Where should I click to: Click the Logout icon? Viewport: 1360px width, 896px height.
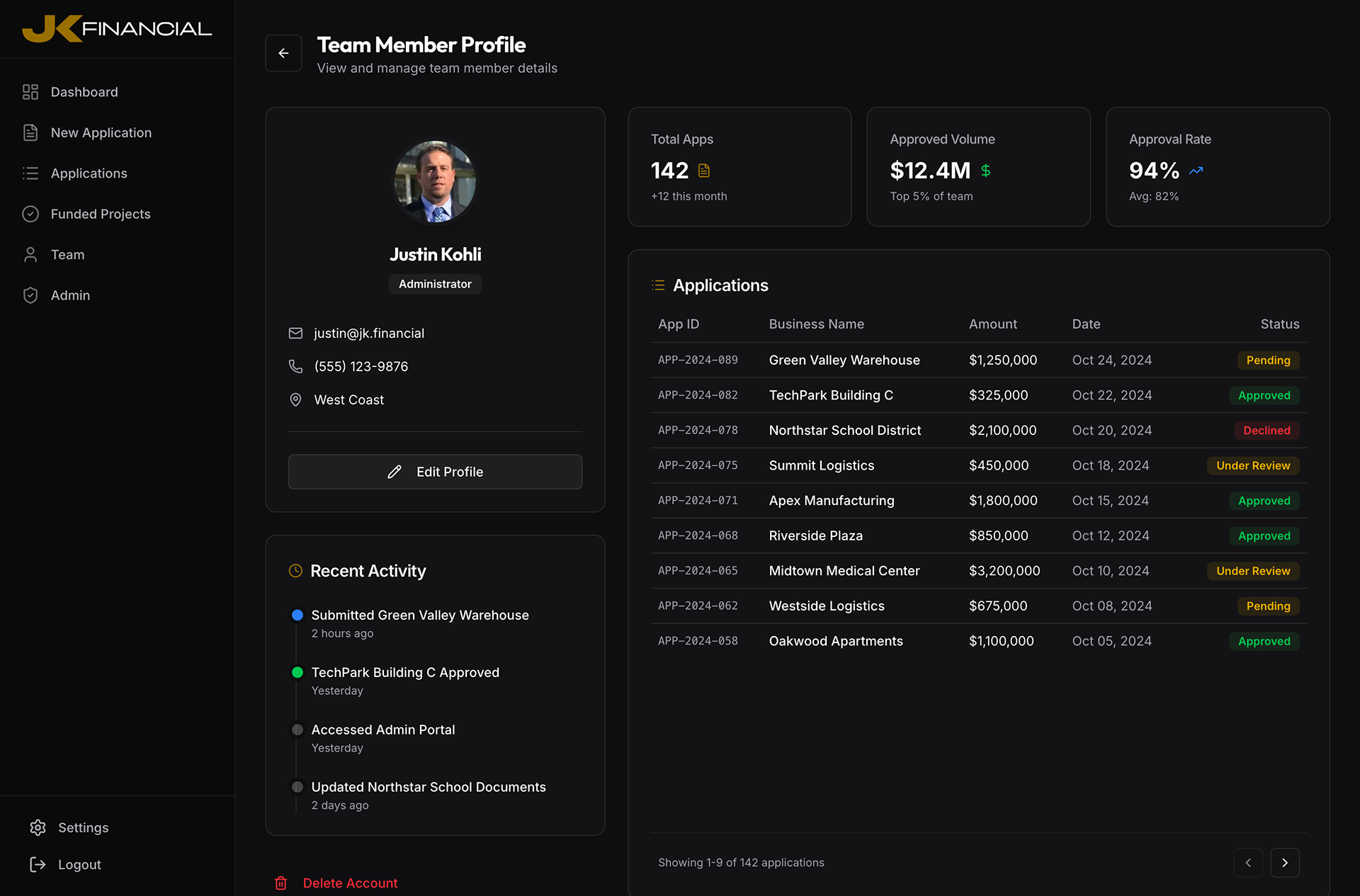pos(38,864)
